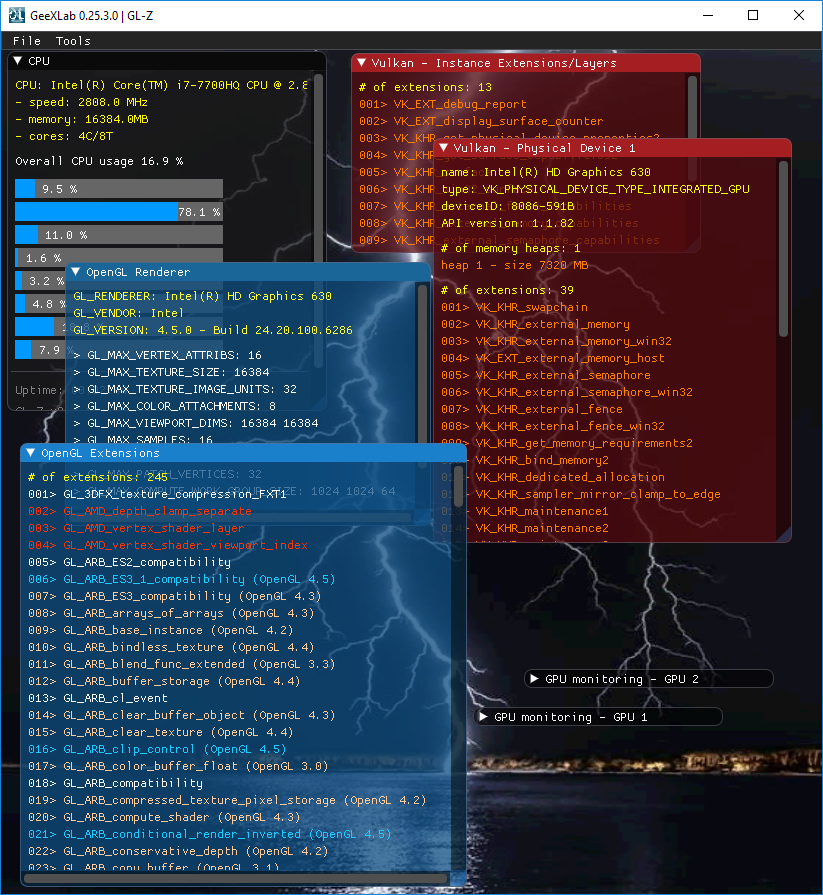This screenshot has width=823, height=895.
Task: Collapse the Vulkan Physical Device 1 window
Action: (443, 148)
